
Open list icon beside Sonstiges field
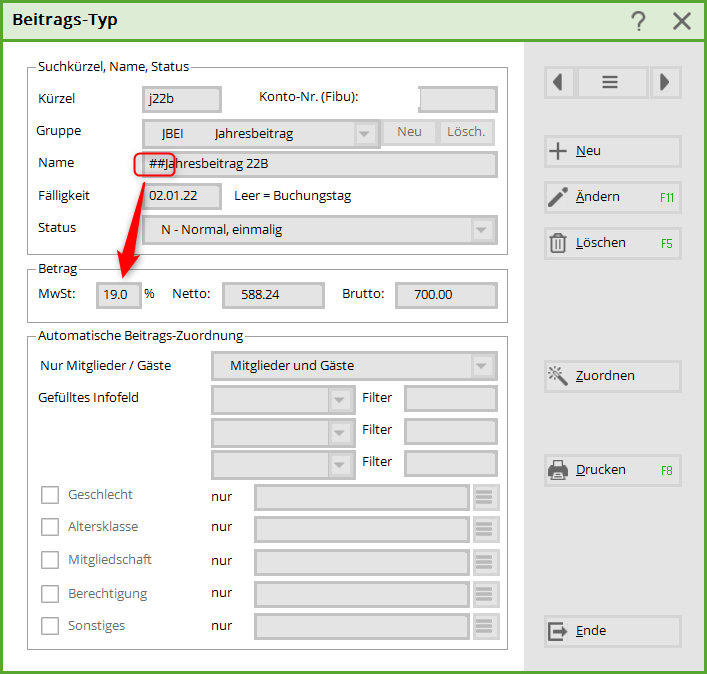485,627
